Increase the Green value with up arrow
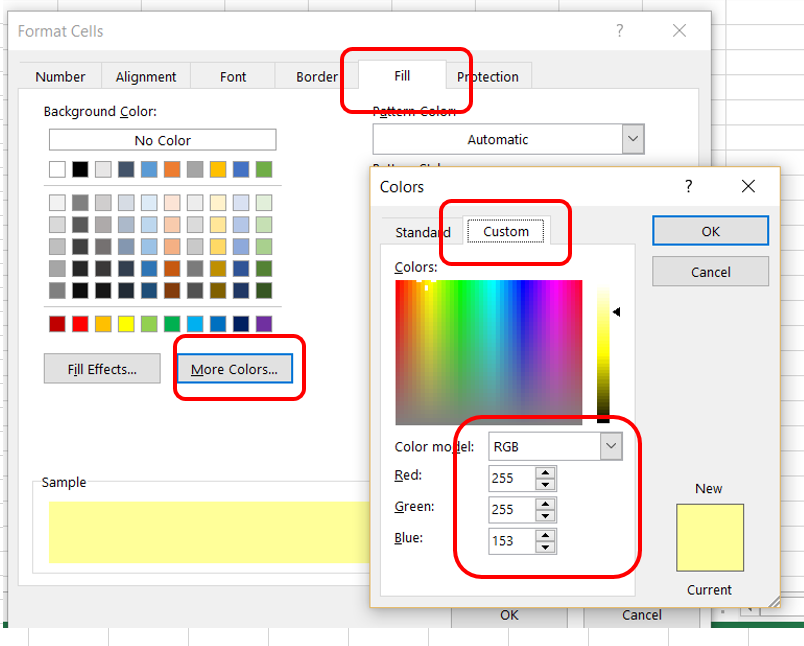804x646 pixels. point(546,504)
